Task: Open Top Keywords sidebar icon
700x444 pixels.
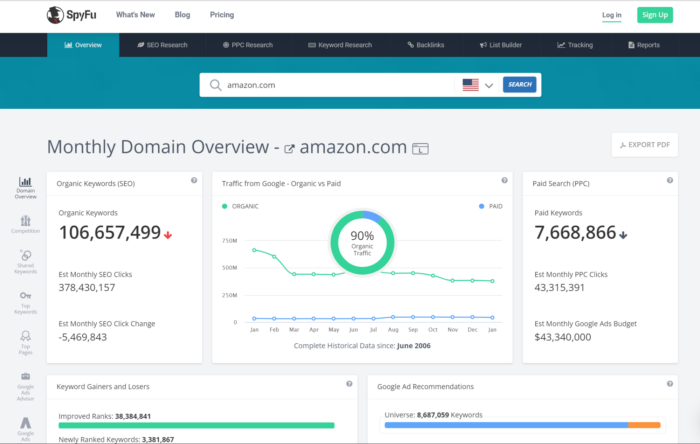Action: click(25, 300)
